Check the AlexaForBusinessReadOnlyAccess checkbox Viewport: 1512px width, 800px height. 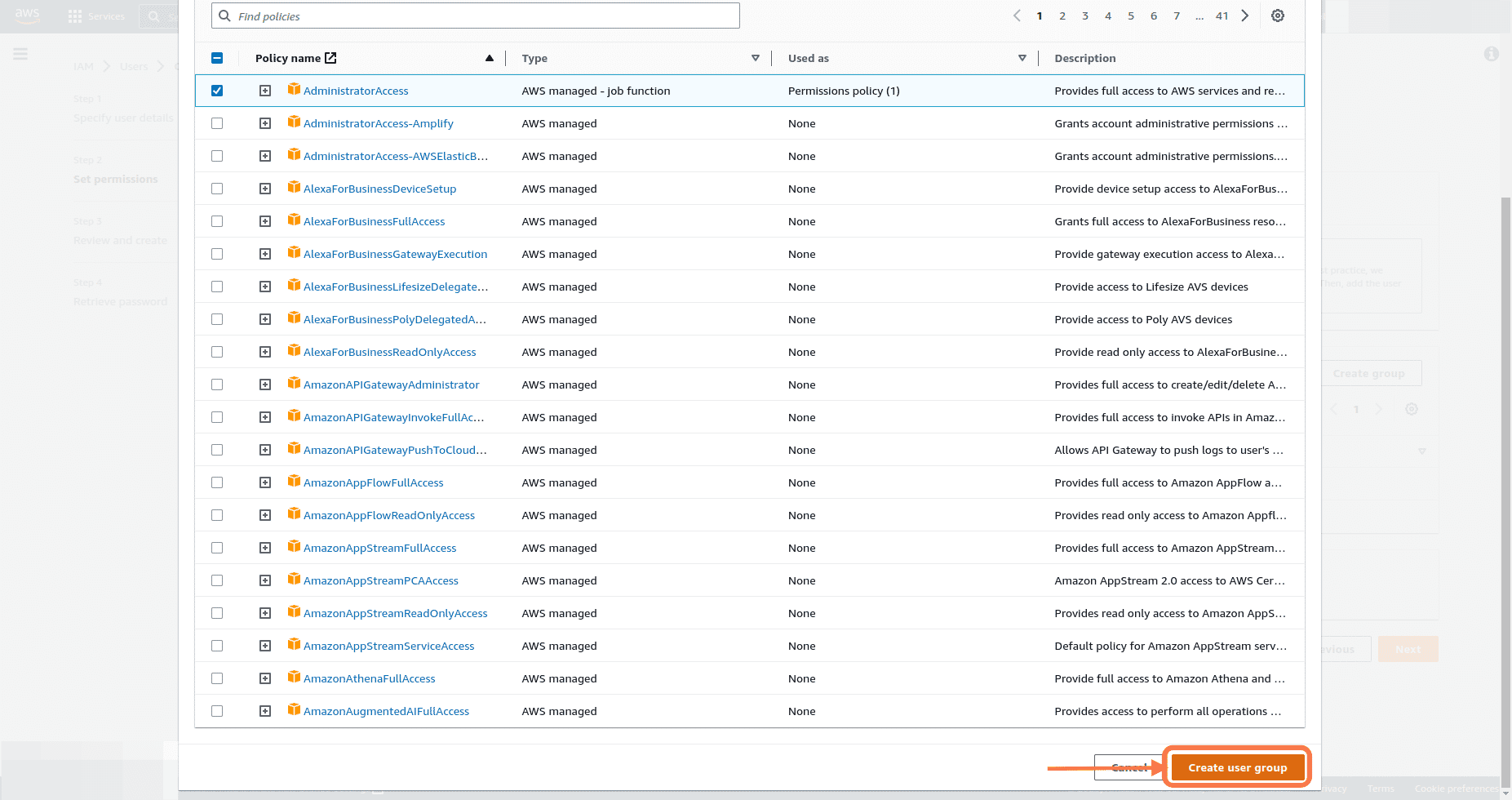(x=217, y=352)
